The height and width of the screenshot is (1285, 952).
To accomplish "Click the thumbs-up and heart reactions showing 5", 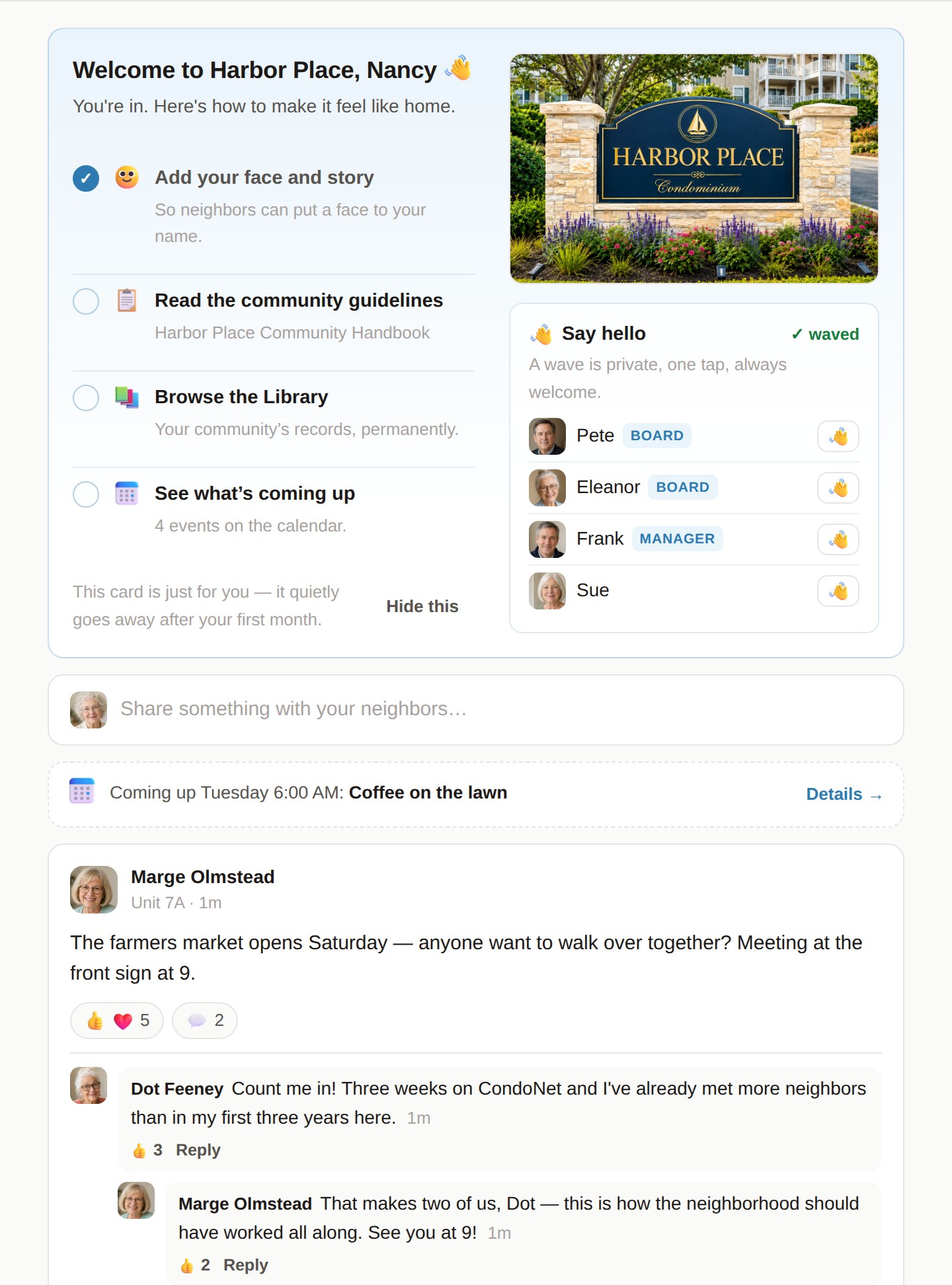I will [117, 1021].
